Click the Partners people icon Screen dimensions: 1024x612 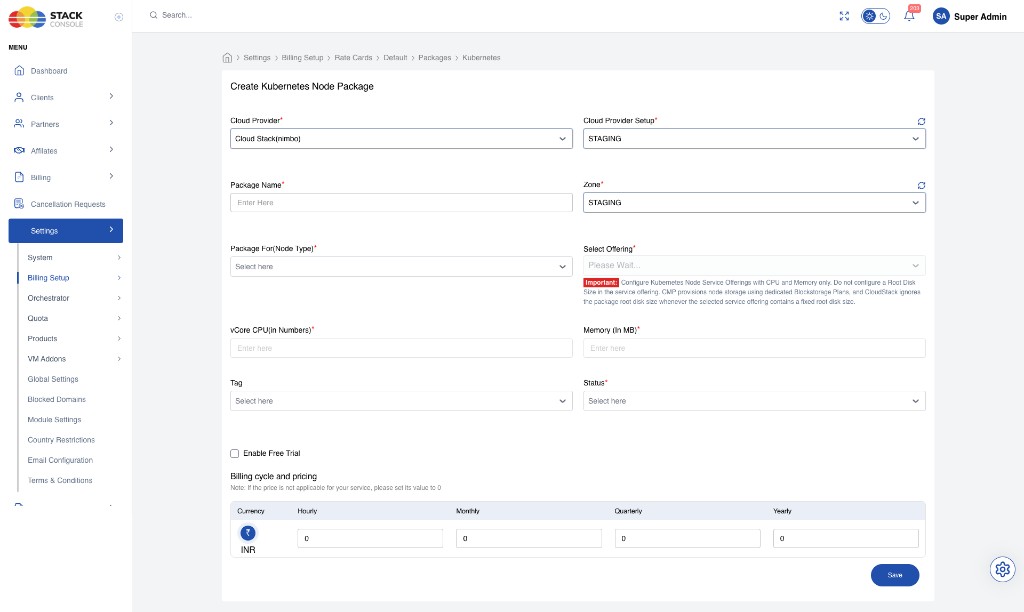click(19, 123)
